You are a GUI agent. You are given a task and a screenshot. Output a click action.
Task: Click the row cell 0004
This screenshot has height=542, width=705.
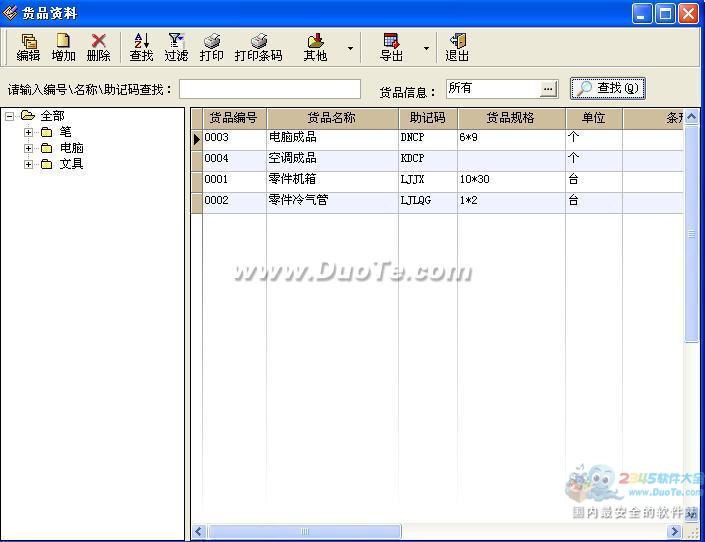click(x=234, y=159)
